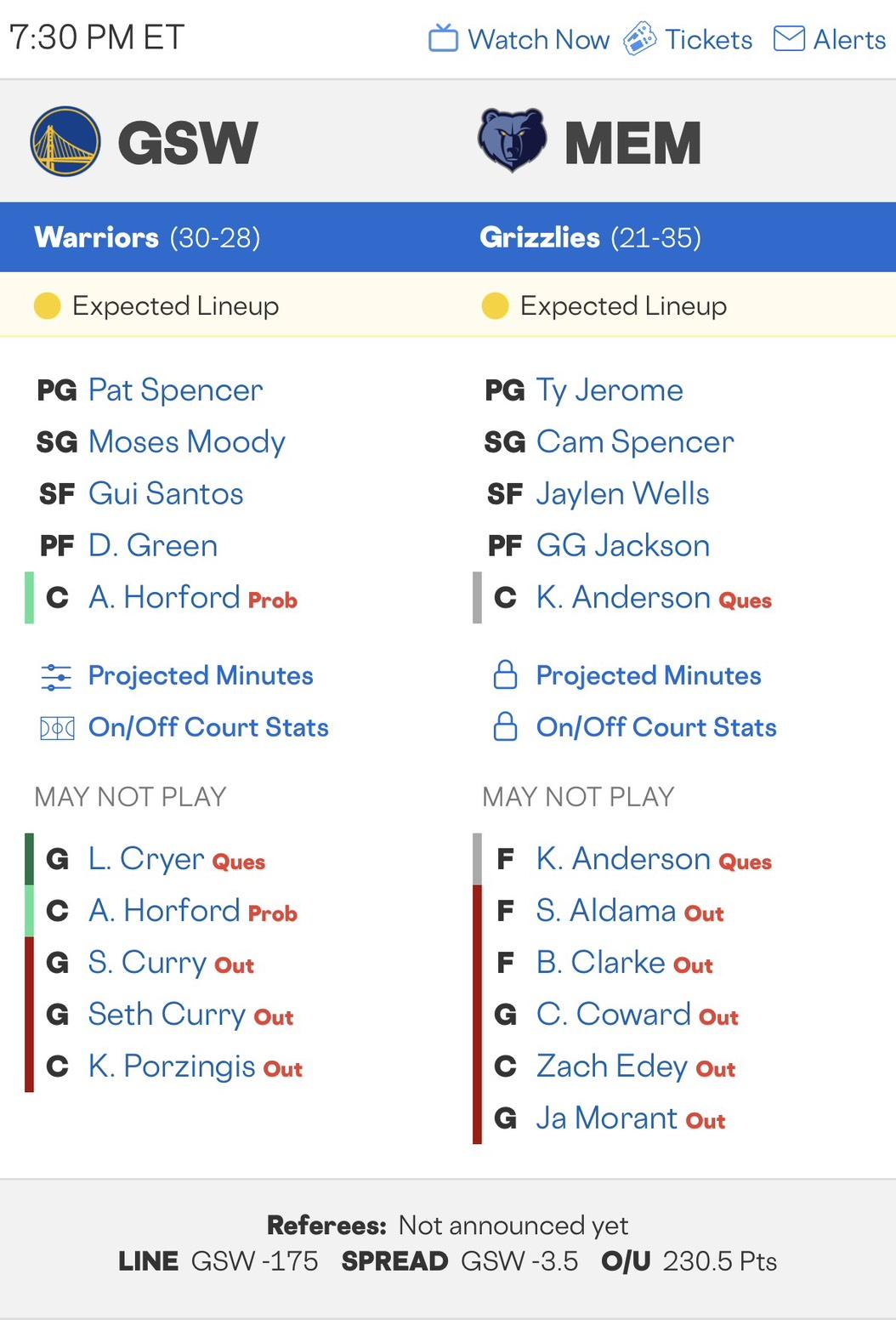Click the Grizzlies On/Off Court lock icon
The image size is (896, 1320).
(x=505, y=727)
